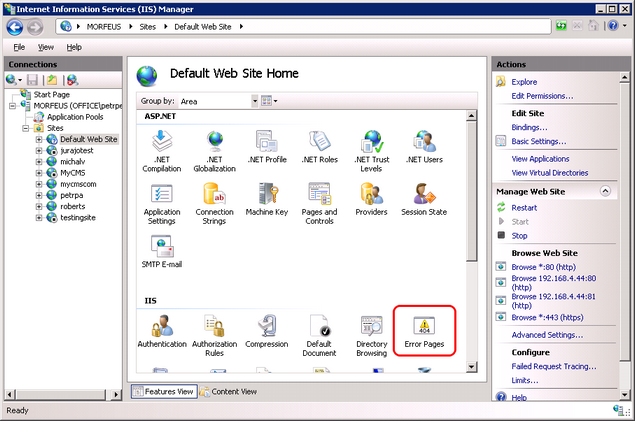Collapse the Manage Web Site section
This screenshot has width=635, height=421.
(x=605, y=191)
